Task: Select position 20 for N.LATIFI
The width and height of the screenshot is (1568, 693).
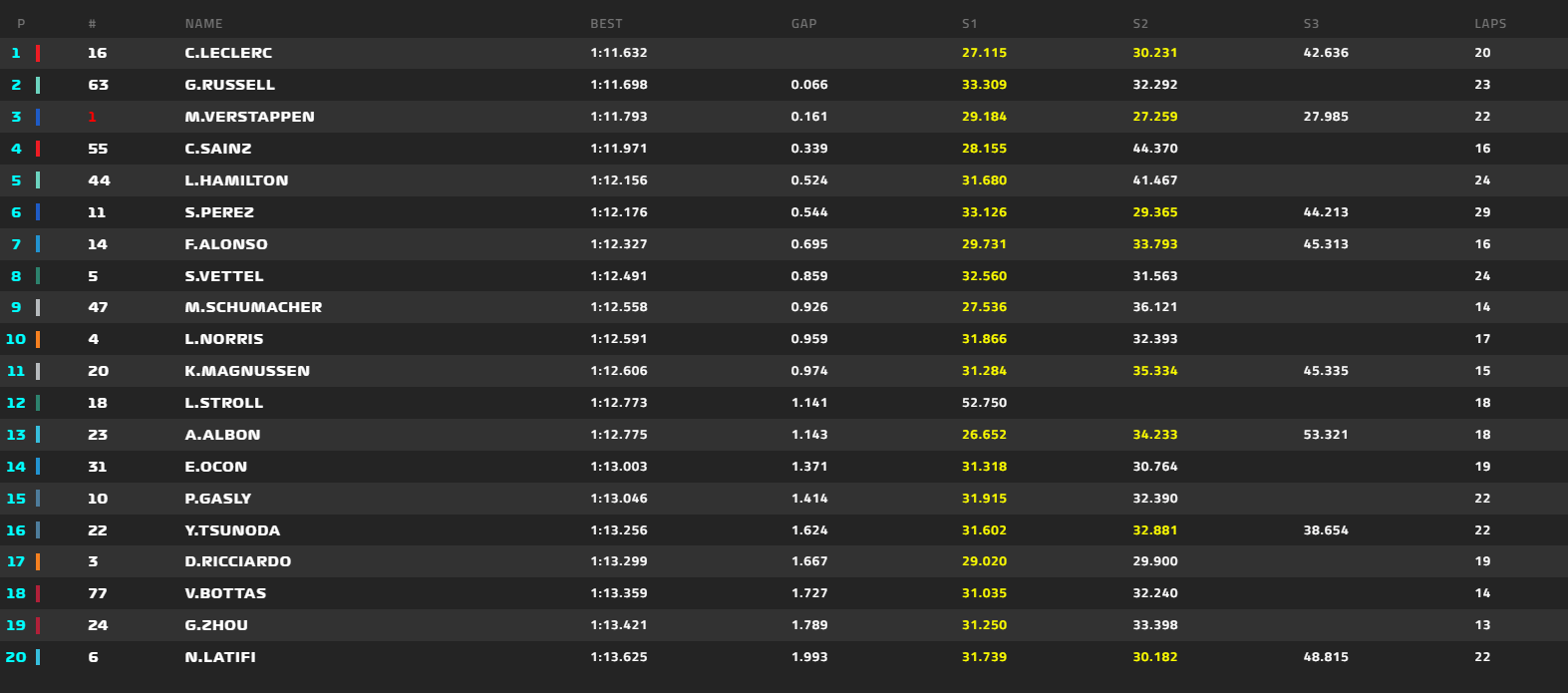Action: 16,657
